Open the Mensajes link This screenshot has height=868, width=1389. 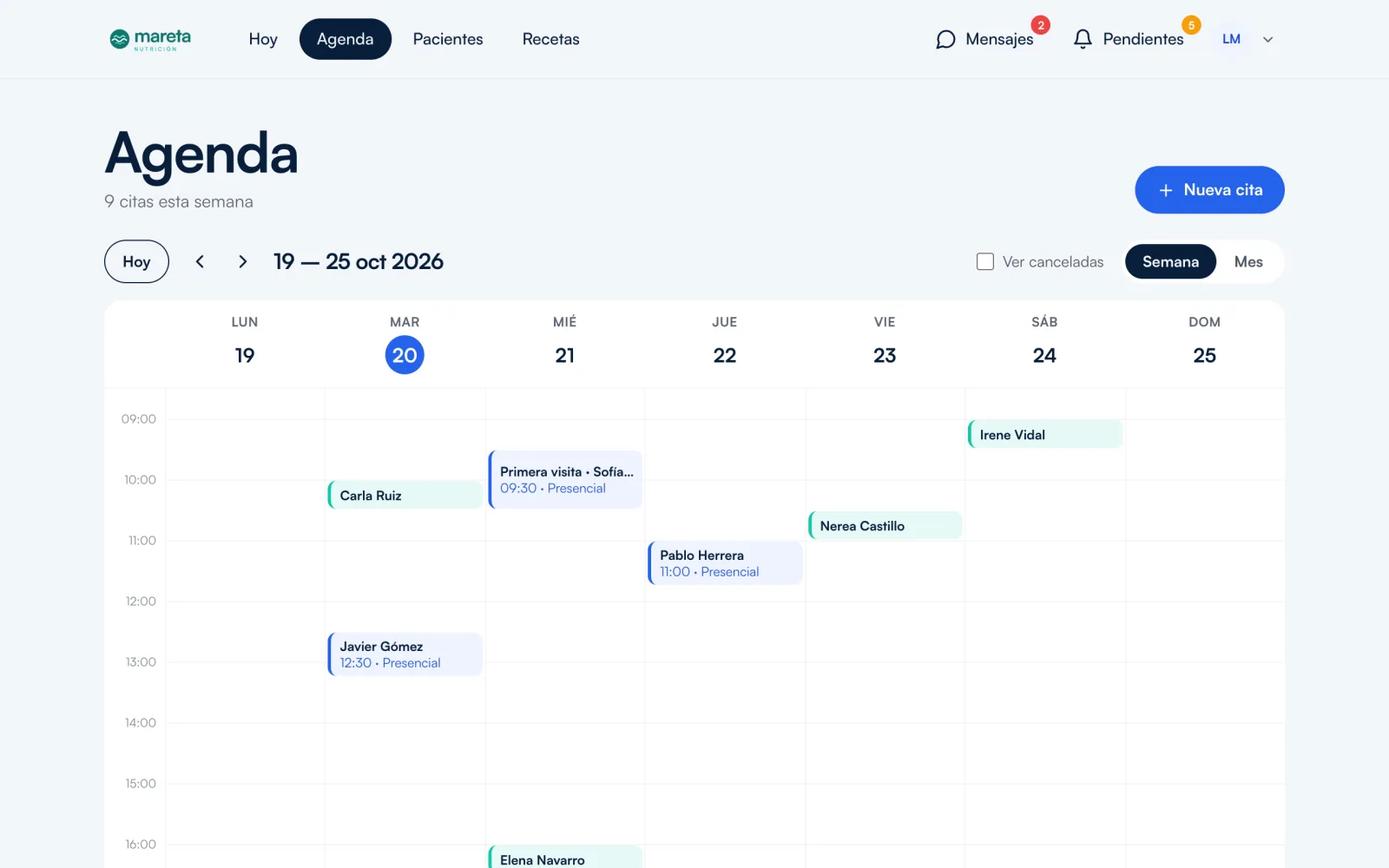984,39
